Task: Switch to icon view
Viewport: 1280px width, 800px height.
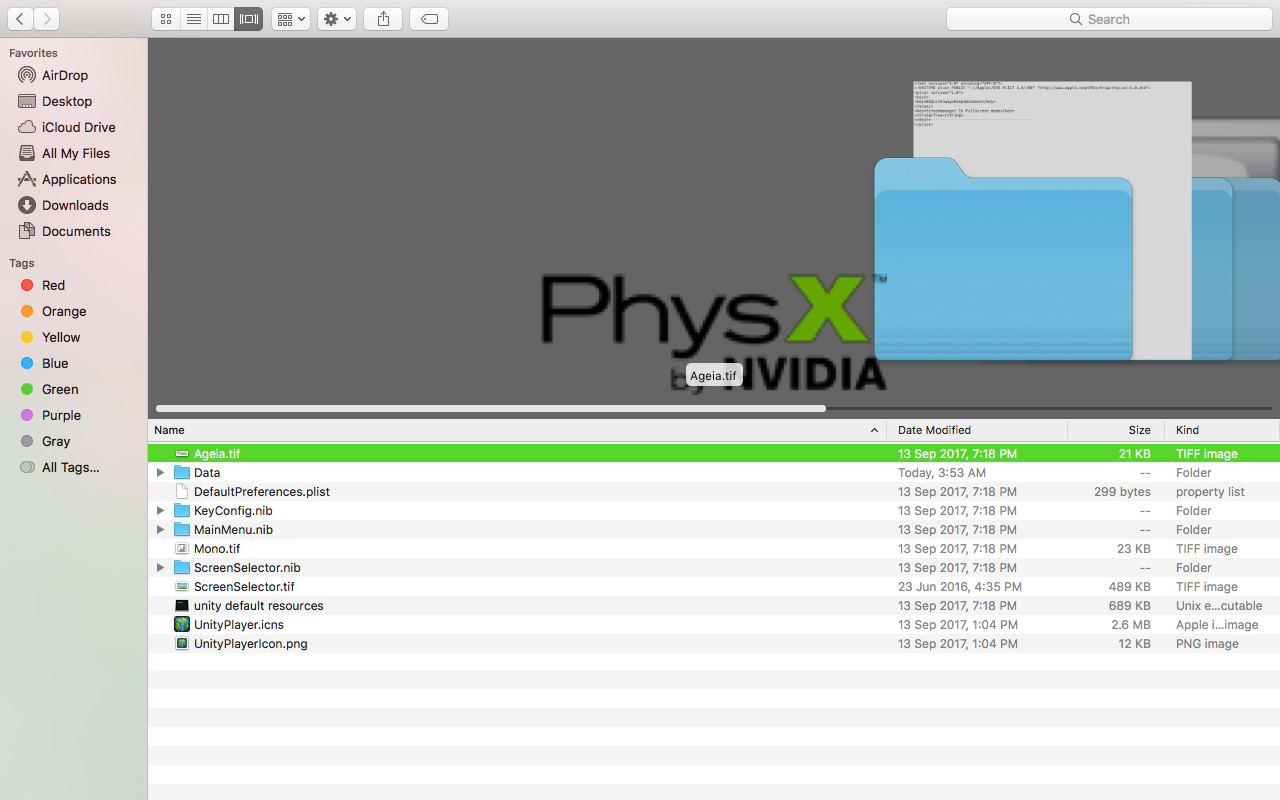Action: point(166,19)
